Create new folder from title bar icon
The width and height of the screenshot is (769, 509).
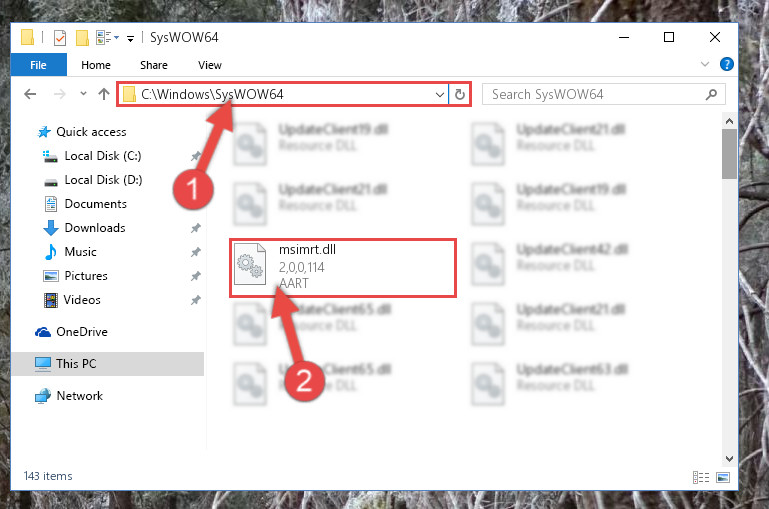[82, 38]
